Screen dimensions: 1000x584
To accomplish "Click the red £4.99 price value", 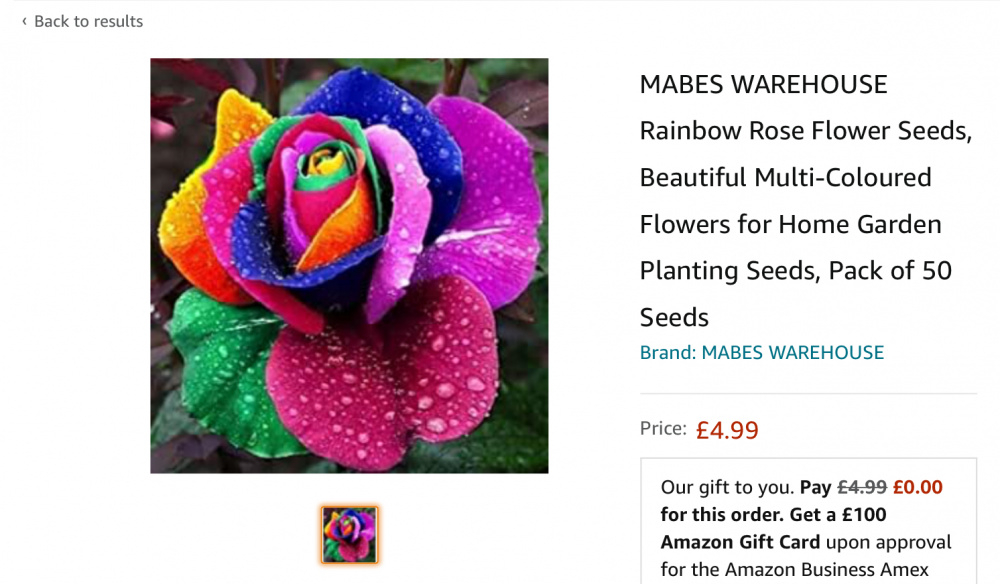I will (x=727, y=430).
